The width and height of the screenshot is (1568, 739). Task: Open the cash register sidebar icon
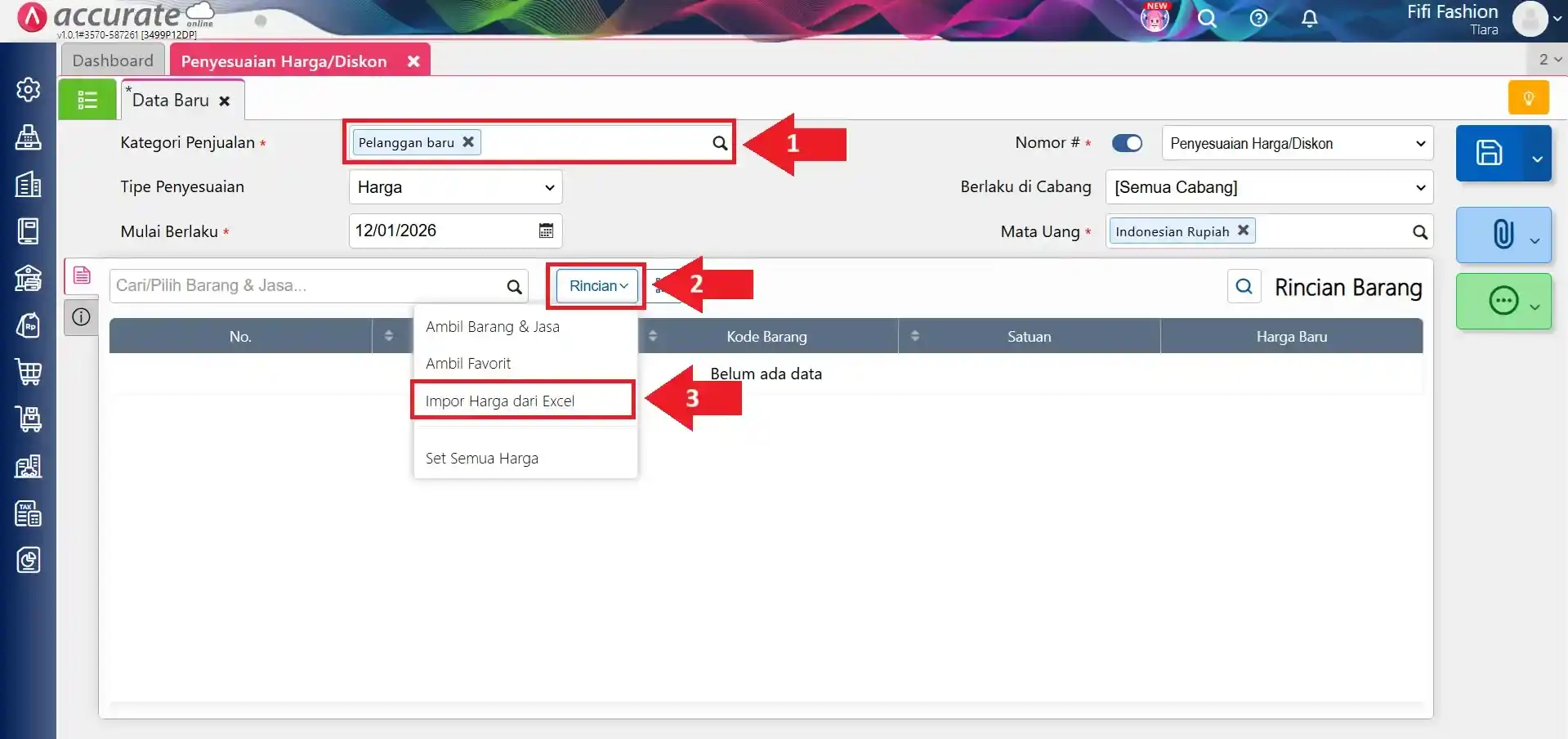coord(29,137)
